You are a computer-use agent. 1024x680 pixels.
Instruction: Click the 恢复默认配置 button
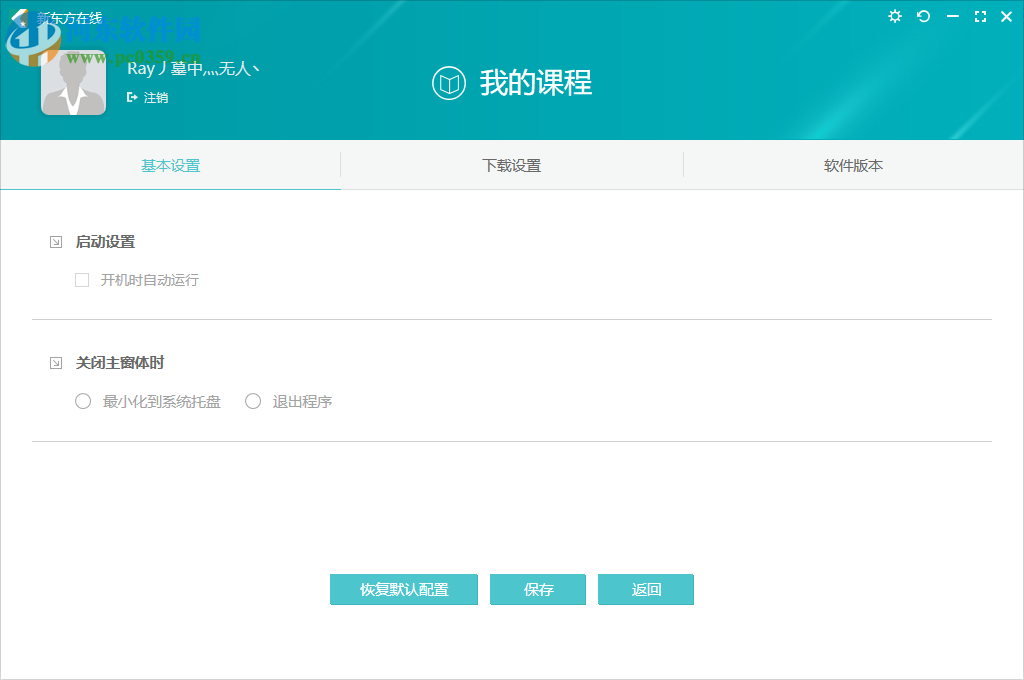(403, 589)
